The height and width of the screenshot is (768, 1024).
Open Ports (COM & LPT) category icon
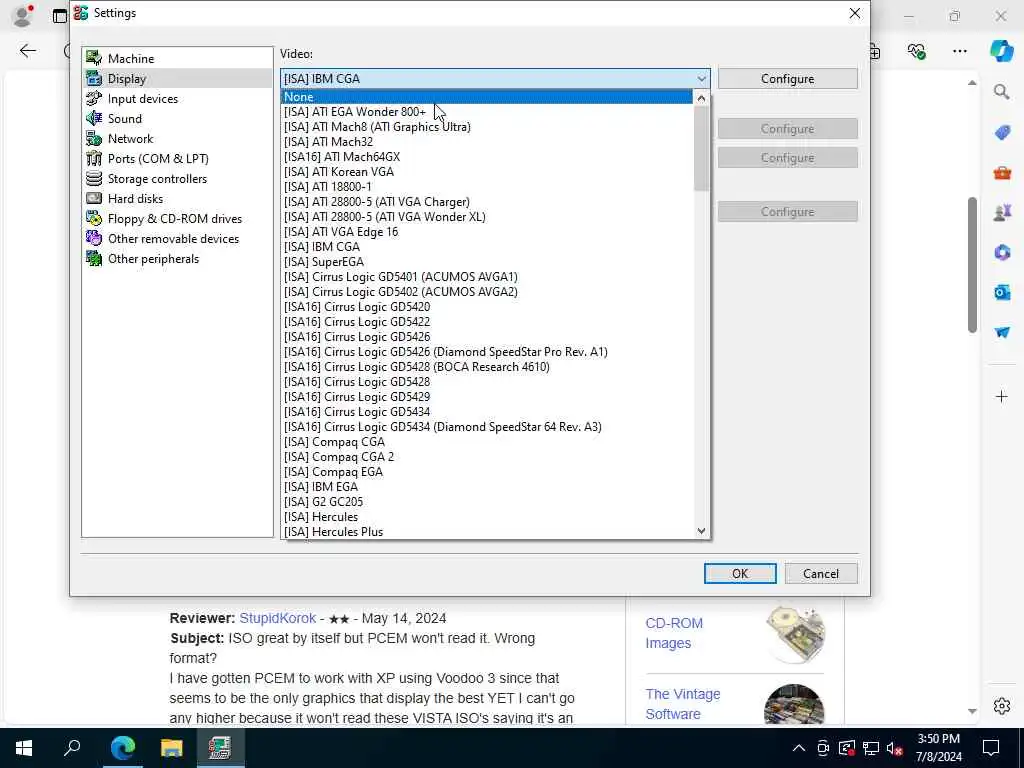(94, 159)
